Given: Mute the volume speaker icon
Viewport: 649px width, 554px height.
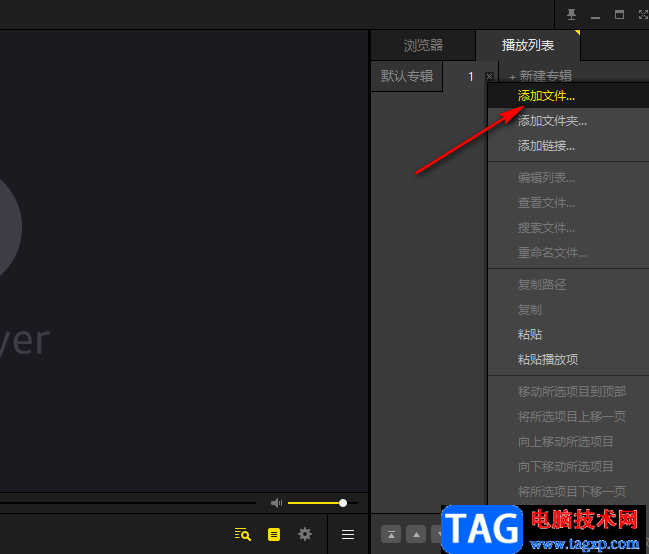Looking at the screenshot, I should pyautogui.click(x=276, y=503).
